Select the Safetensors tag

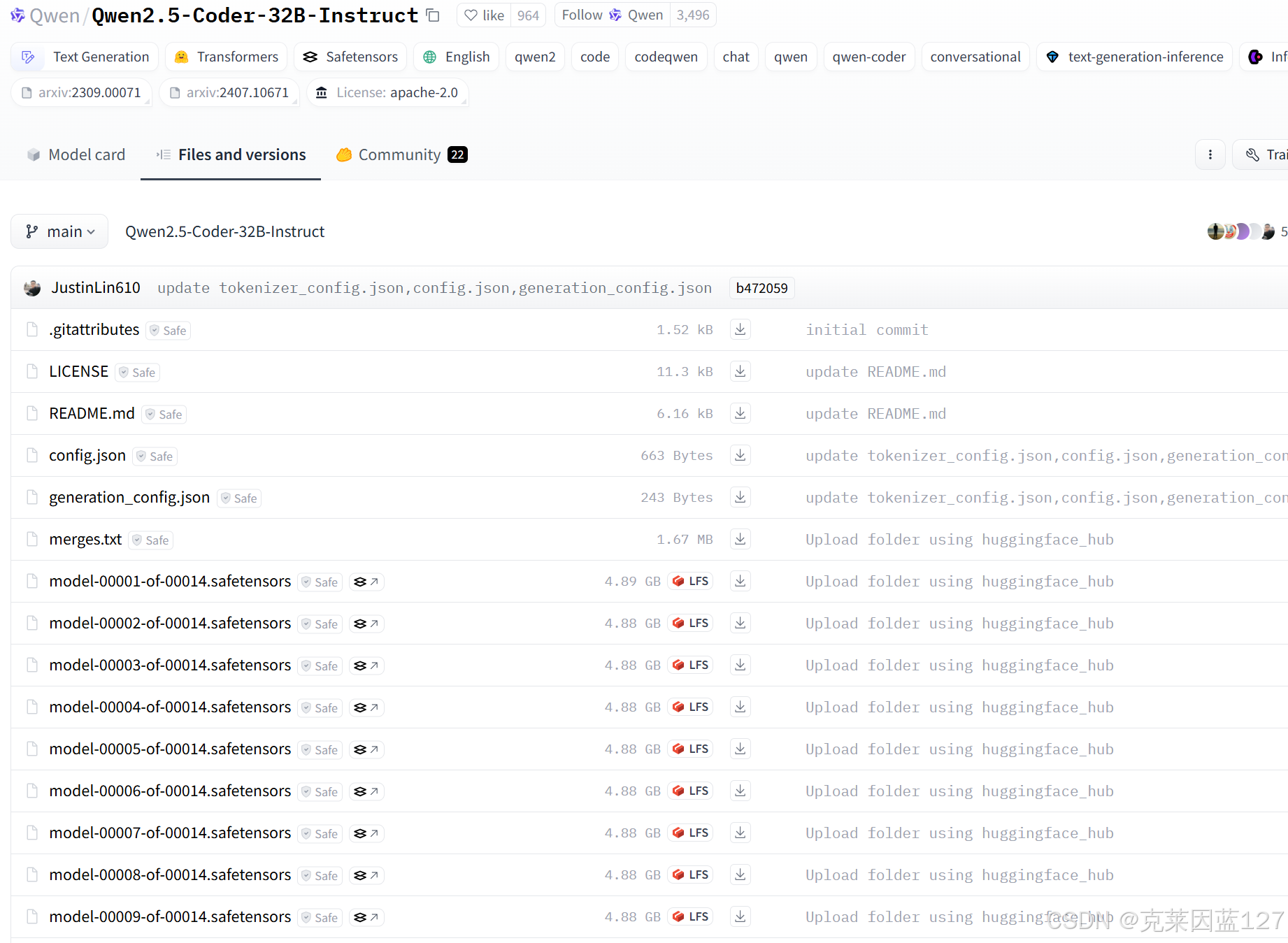[350, 57]
